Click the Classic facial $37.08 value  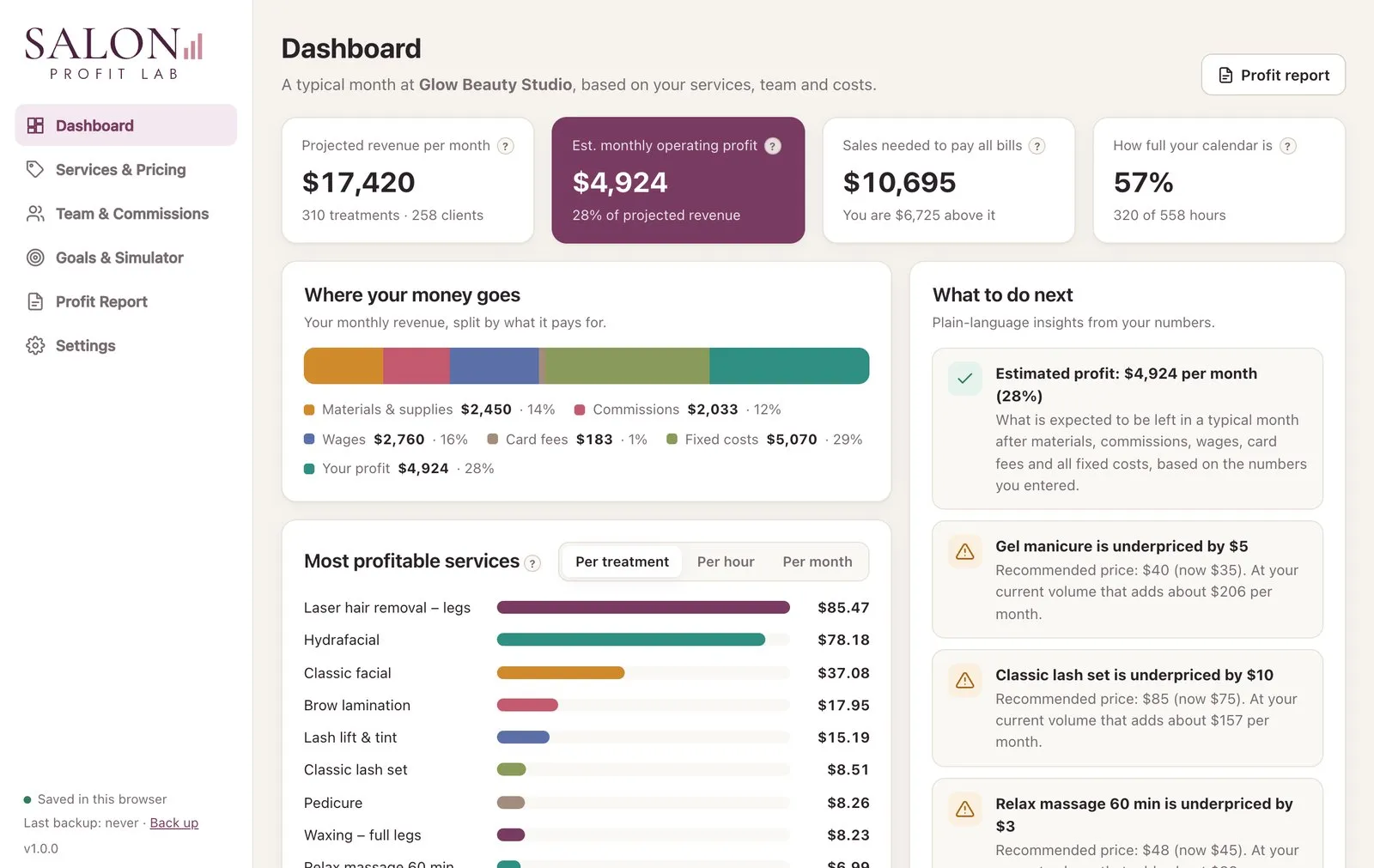[843, 673]
